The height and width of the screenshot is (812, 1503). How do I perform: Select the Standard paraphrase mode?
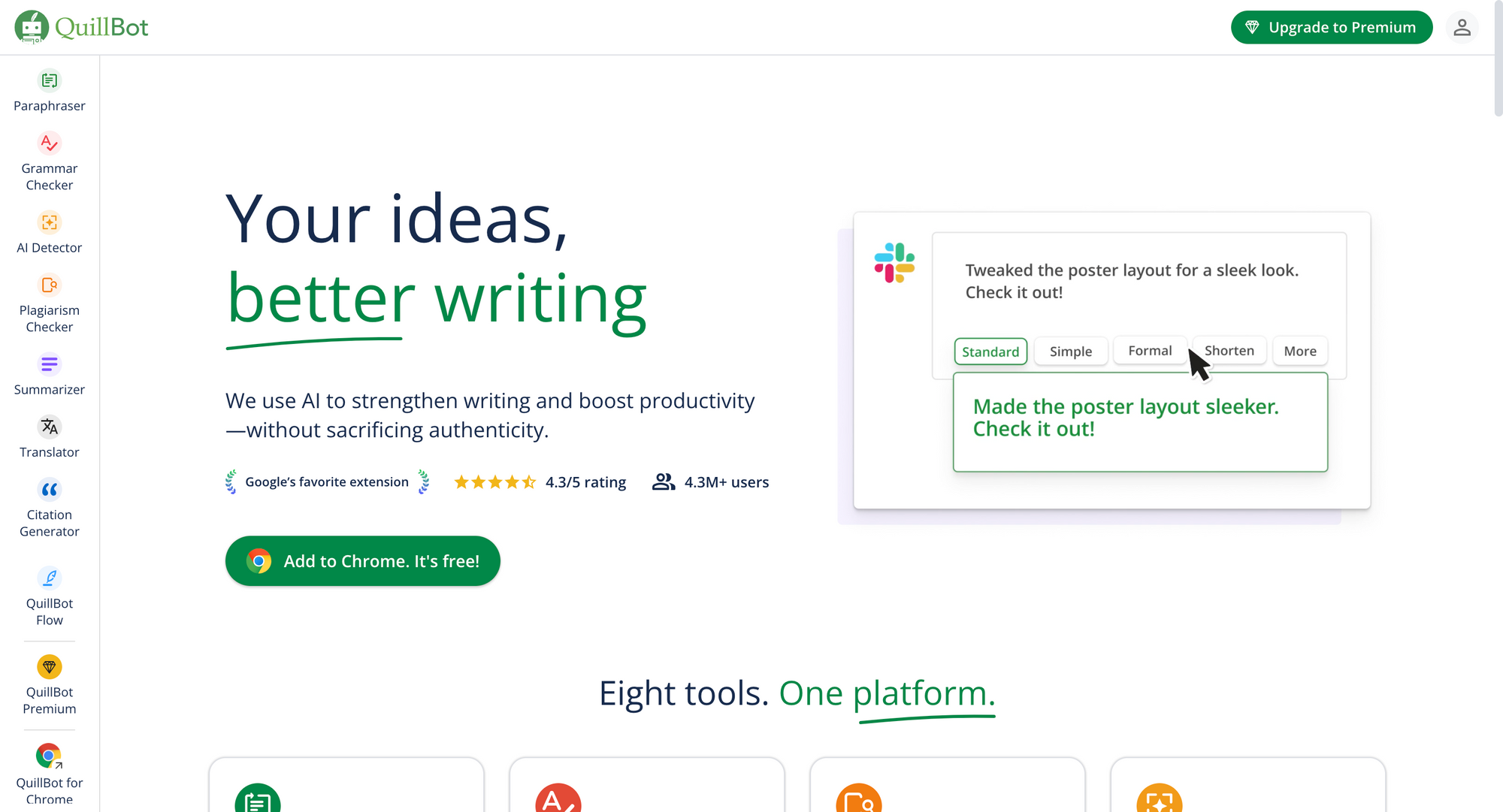coord(990,351)
